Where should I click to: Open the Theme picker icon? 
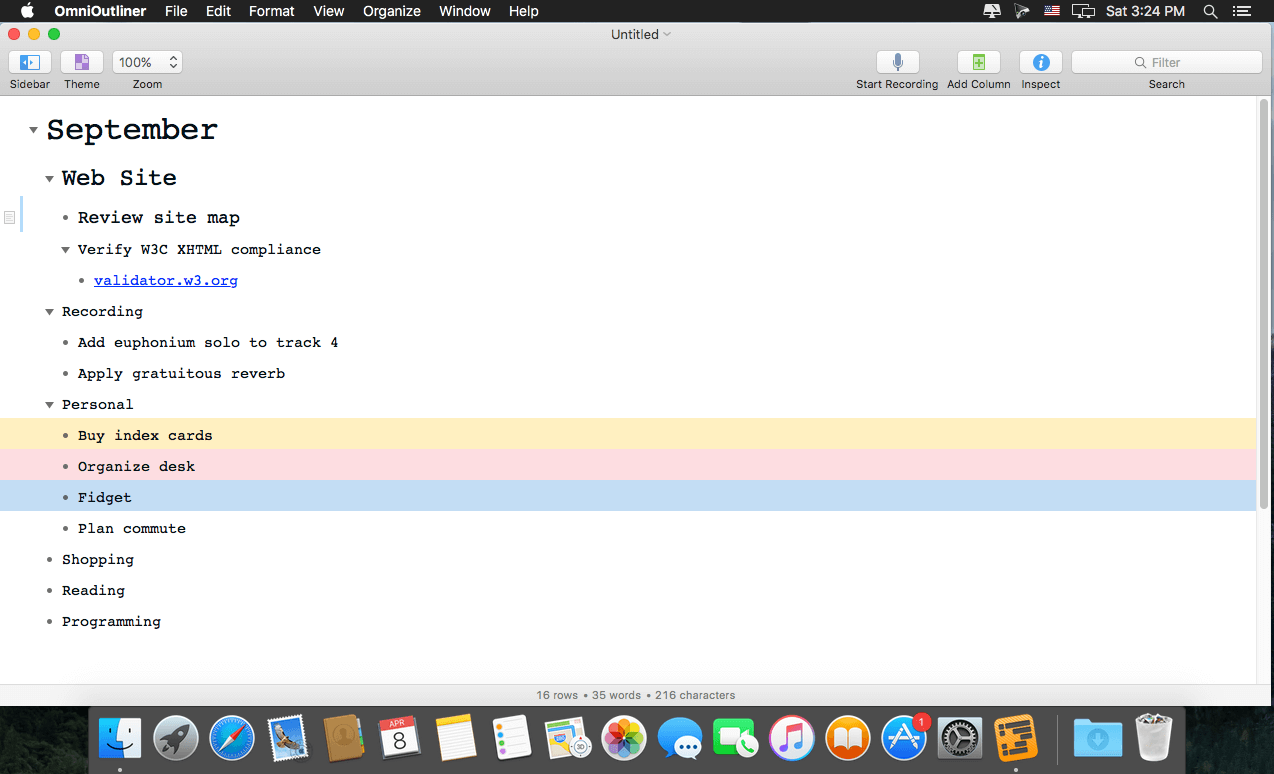(82, 62)
